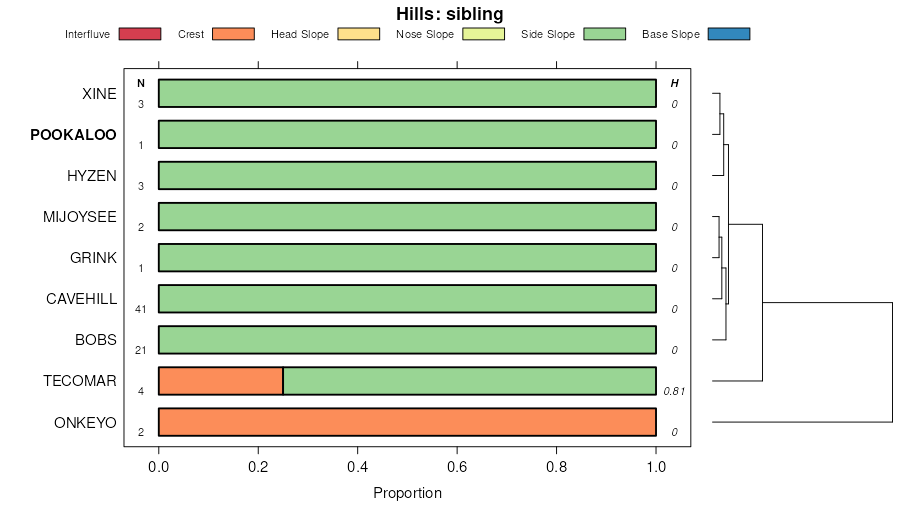Select the ONKEYO orange bar
The height and width of the screenshot is (520, 900).
[x=407, y=422]
